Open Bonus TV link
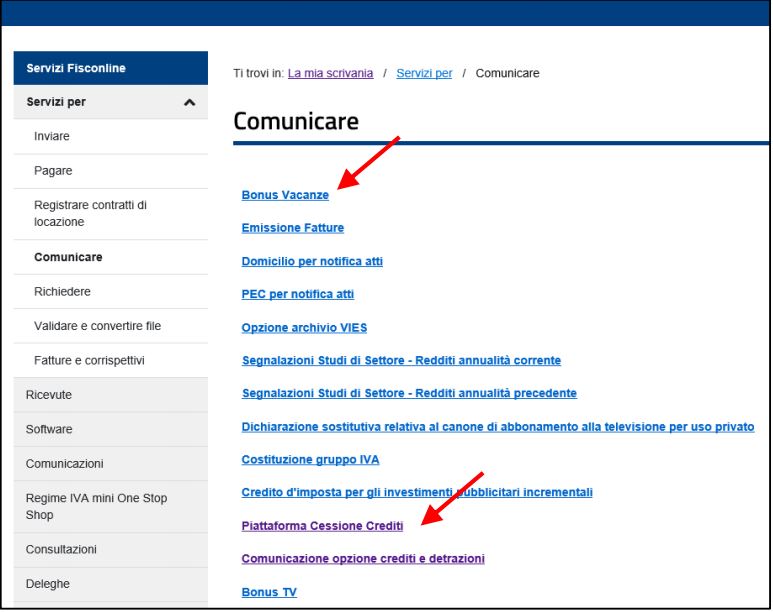Screen dimensions: 773x612 coord(269,592)
